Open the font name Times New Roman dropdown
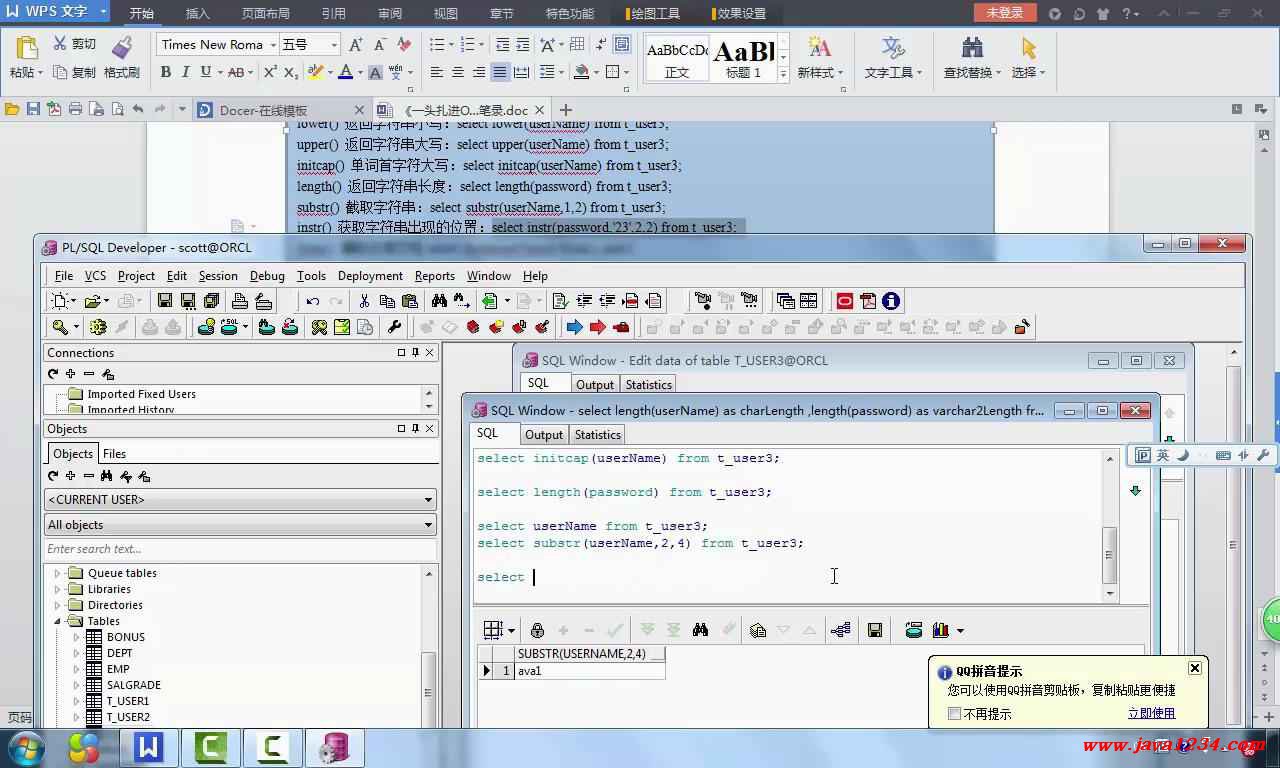 point(272,44)
